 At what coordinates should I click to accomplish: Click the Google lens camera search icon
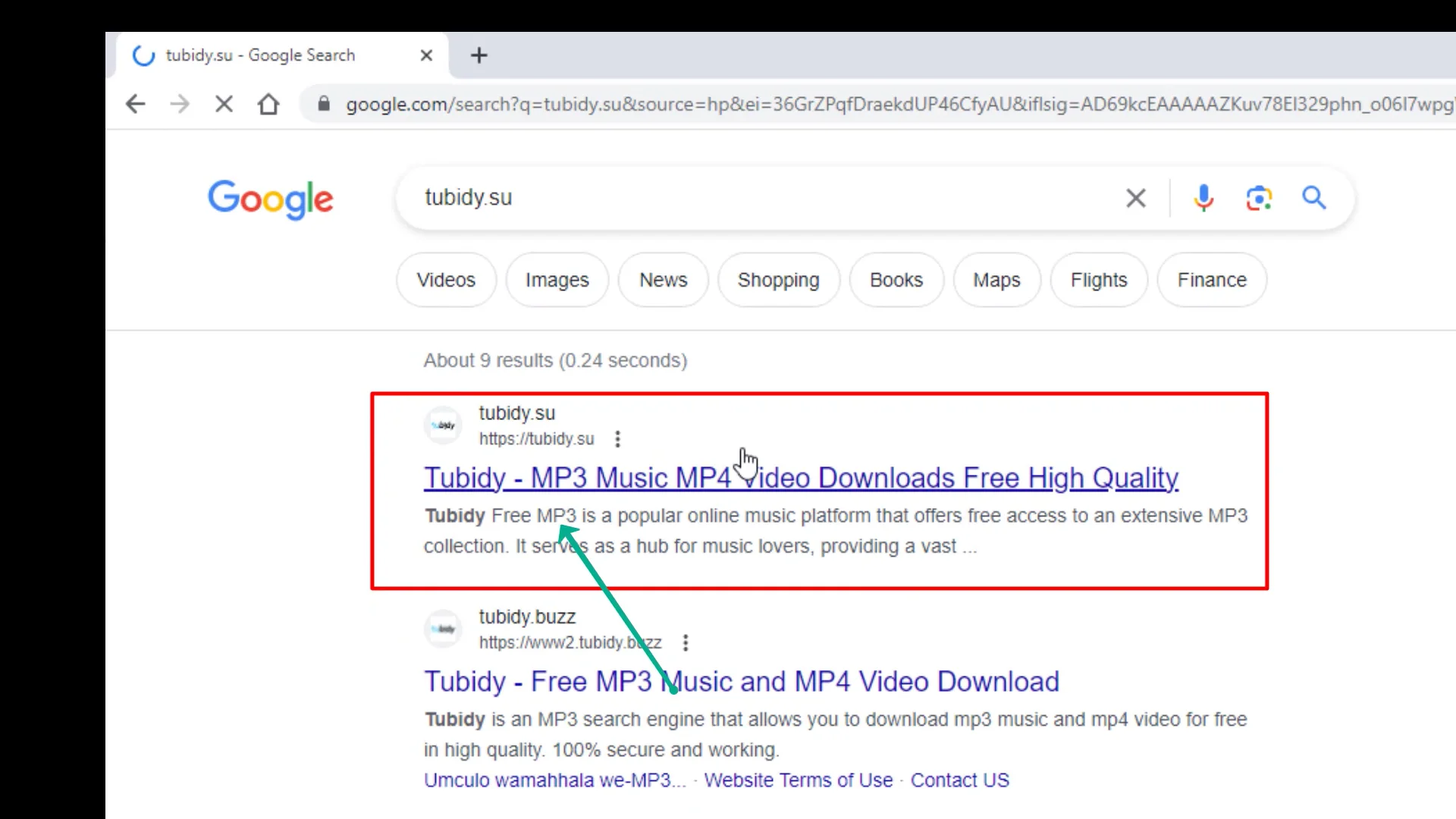(1259, 198)
